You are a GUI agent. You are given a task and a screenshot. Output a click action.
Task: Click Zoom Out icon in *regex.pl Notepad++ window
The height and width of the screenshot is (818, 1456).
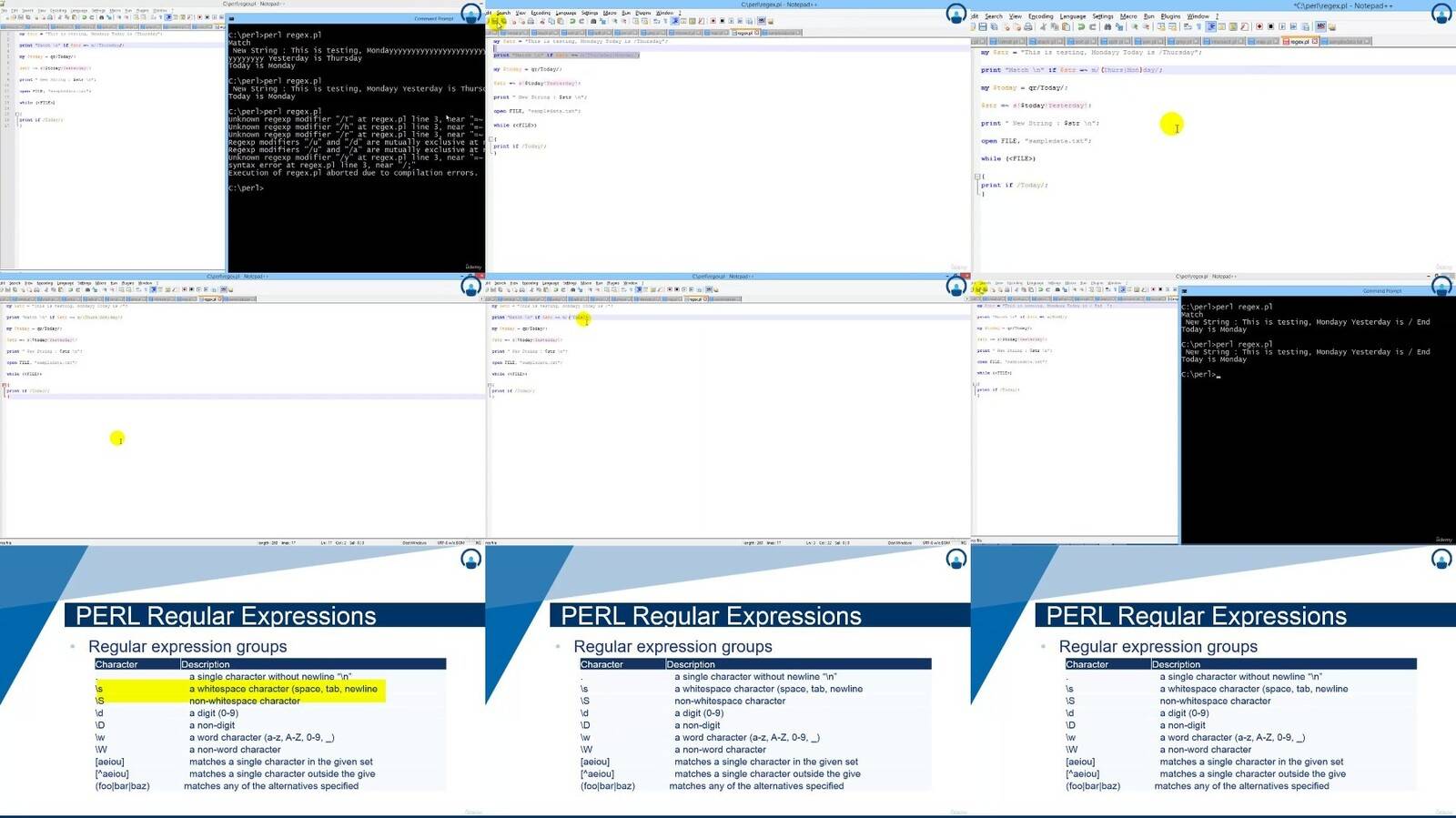(1147, 26)
